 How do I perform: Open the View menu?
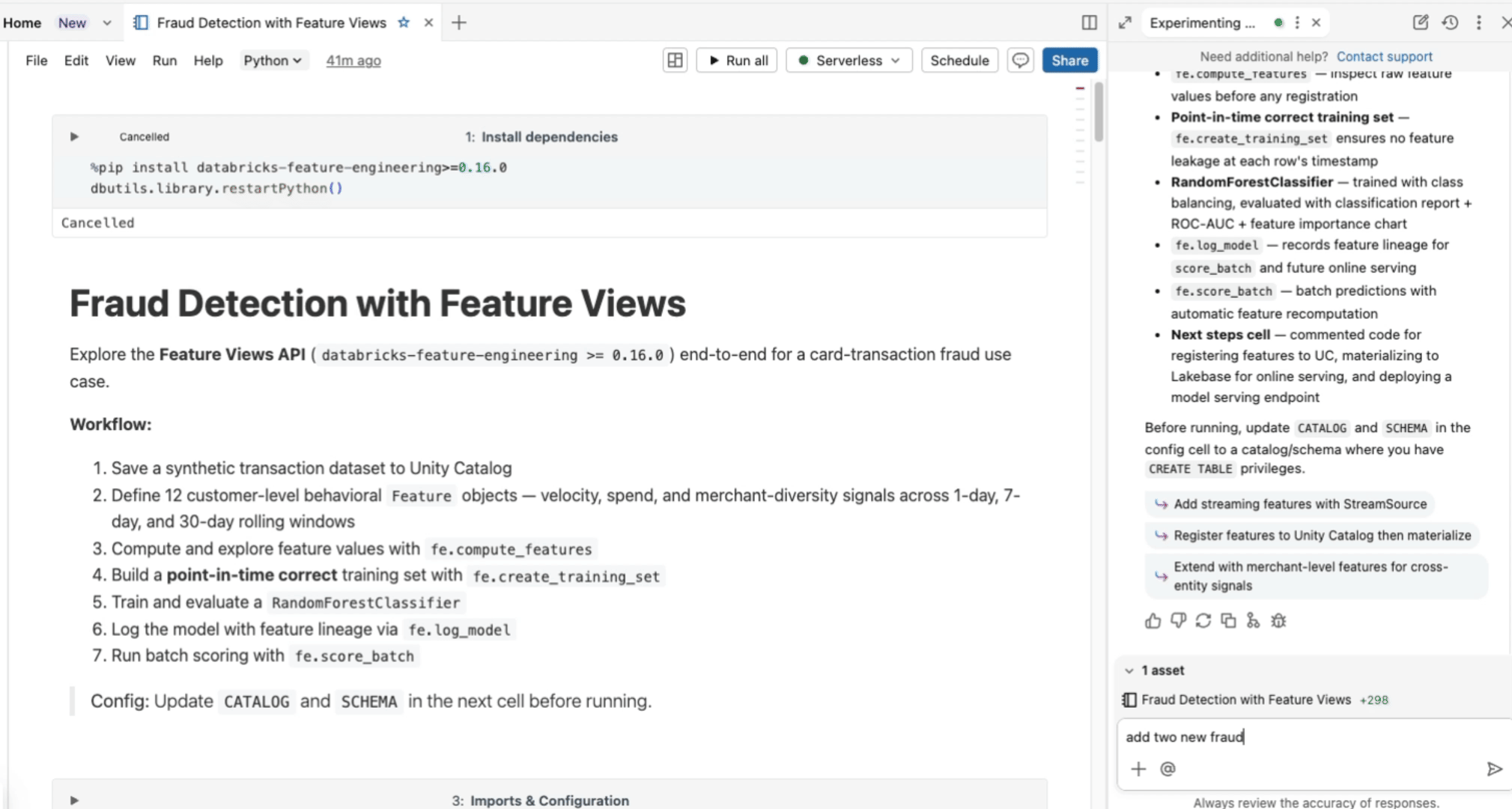tap(121, 61)
